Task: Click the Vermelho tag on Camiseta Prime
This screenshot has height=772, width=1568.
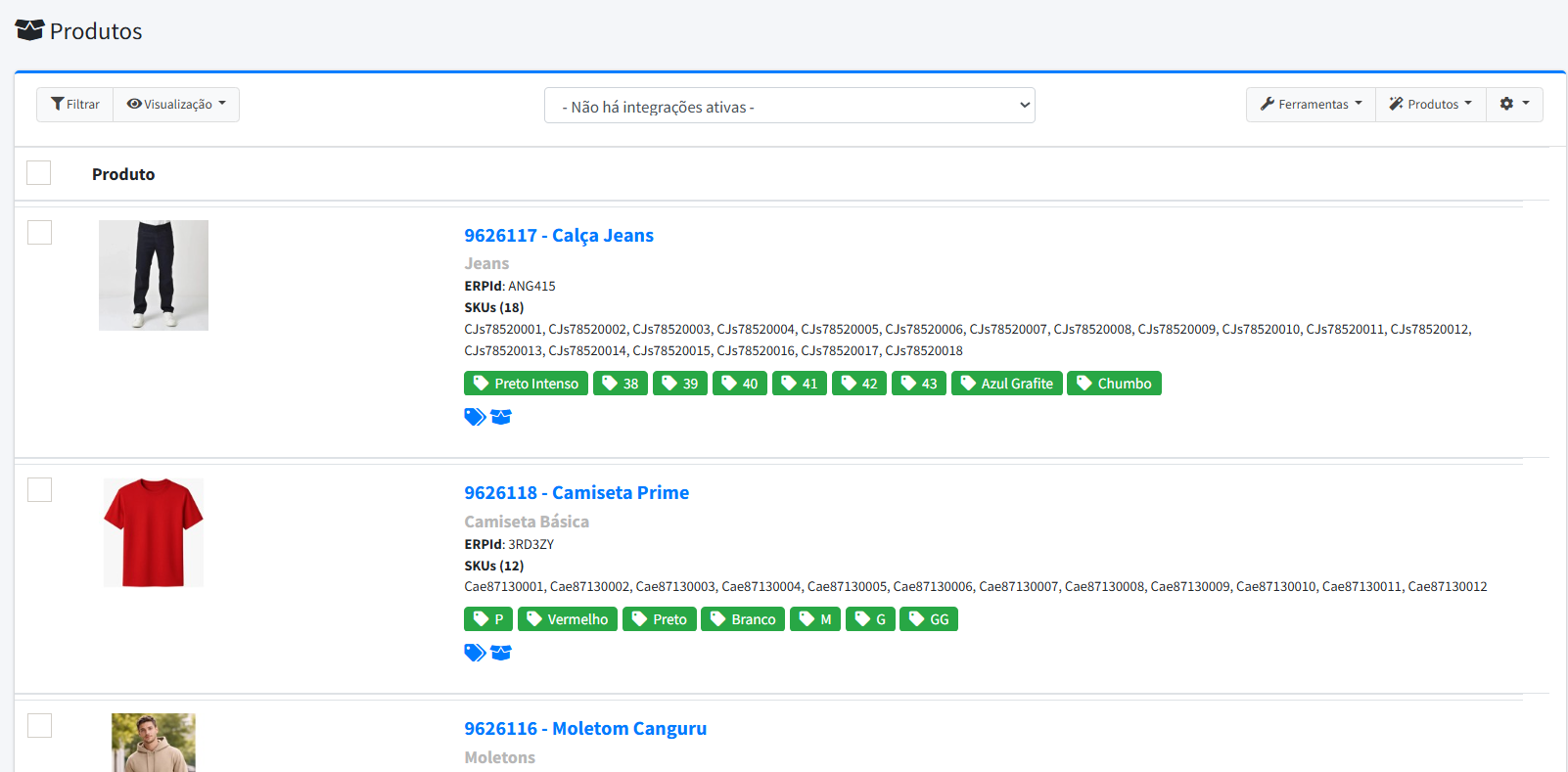Action: [567, 619]
